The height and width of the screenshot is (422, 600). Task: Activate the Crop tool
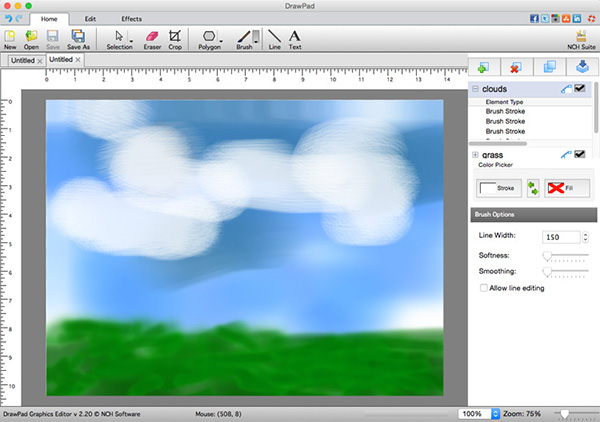[x=175, y=39]
